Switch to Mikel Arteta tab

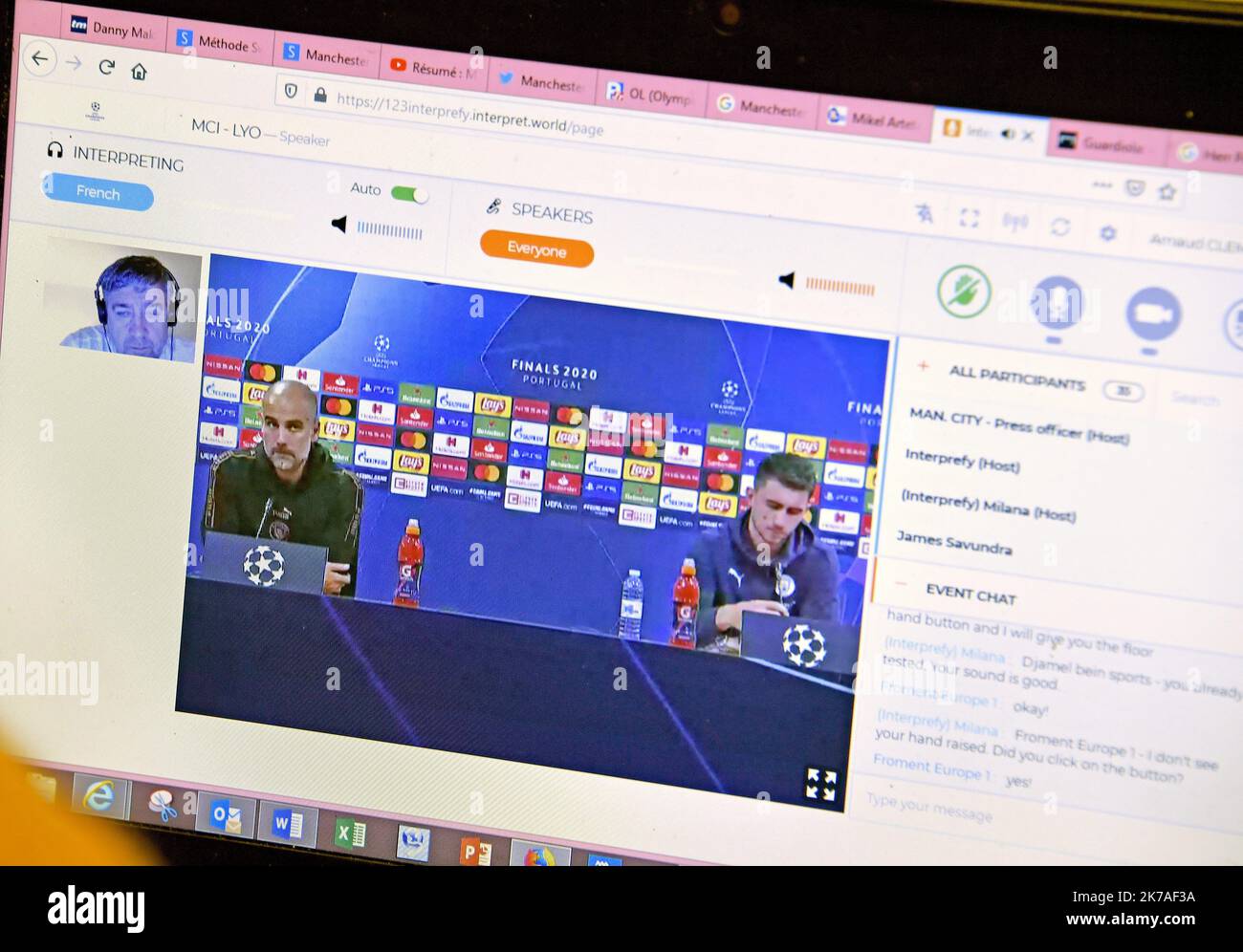point(873,118)
